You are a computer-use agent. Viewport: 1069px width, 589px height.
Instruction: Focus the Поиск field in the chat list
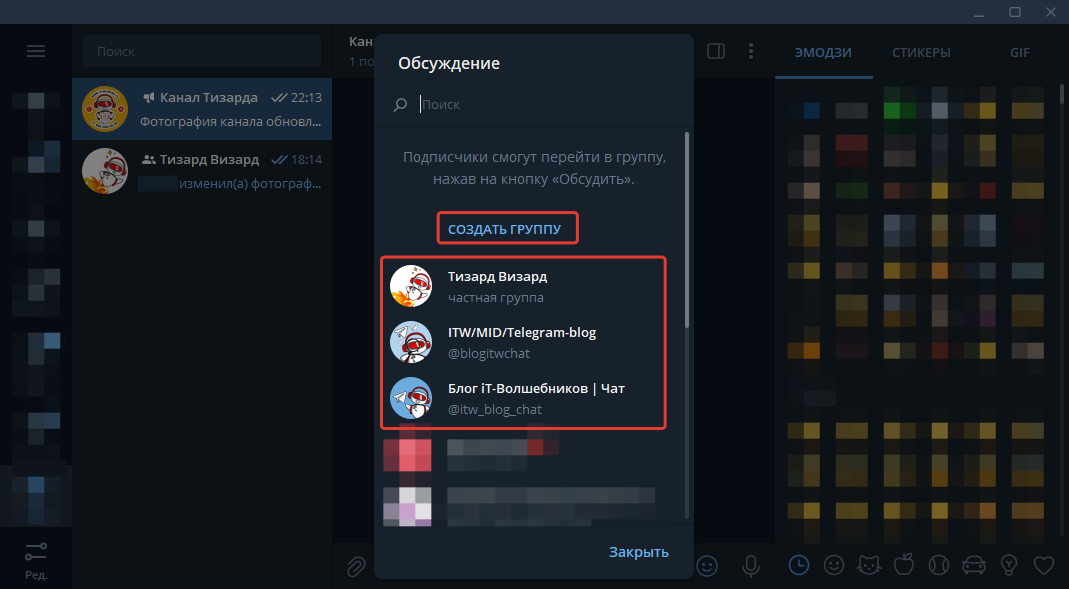pyautogui.click(x=202, y=51)
